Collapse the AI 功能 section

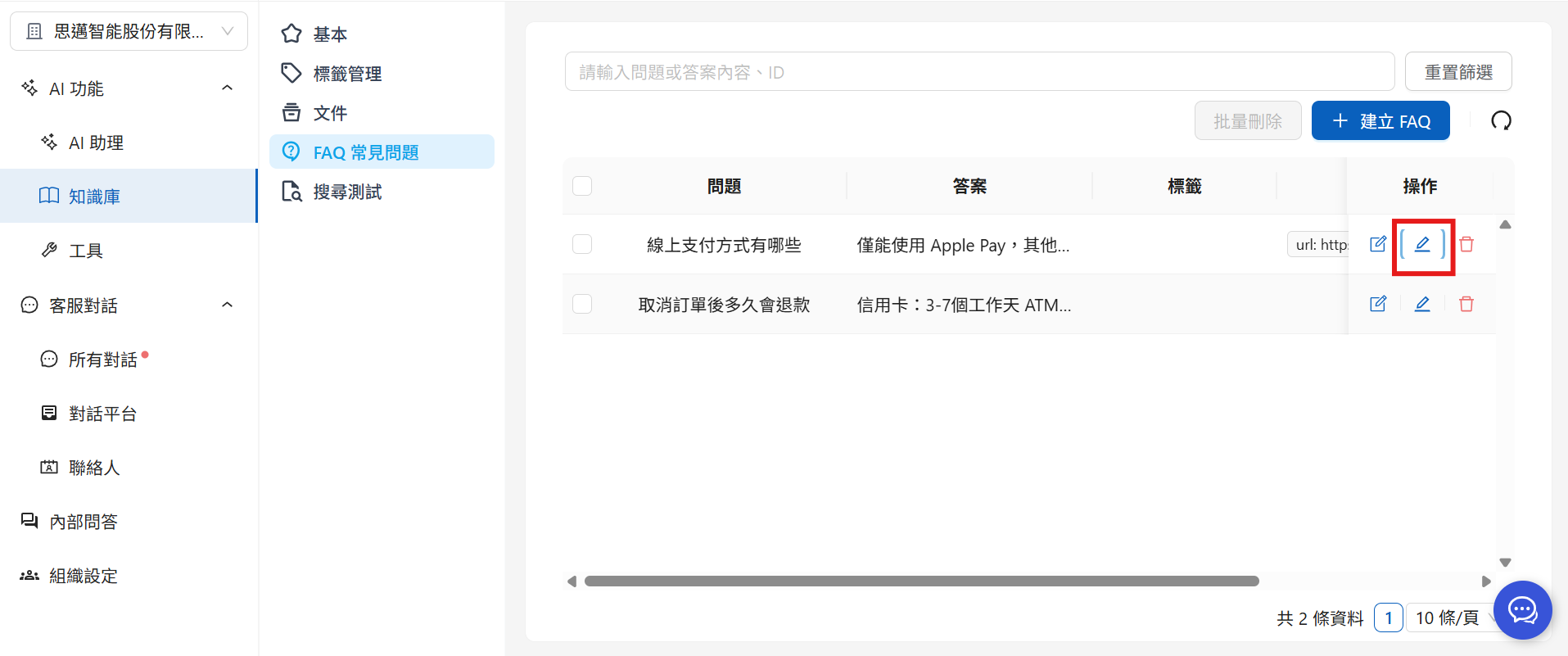pos(228,88)
